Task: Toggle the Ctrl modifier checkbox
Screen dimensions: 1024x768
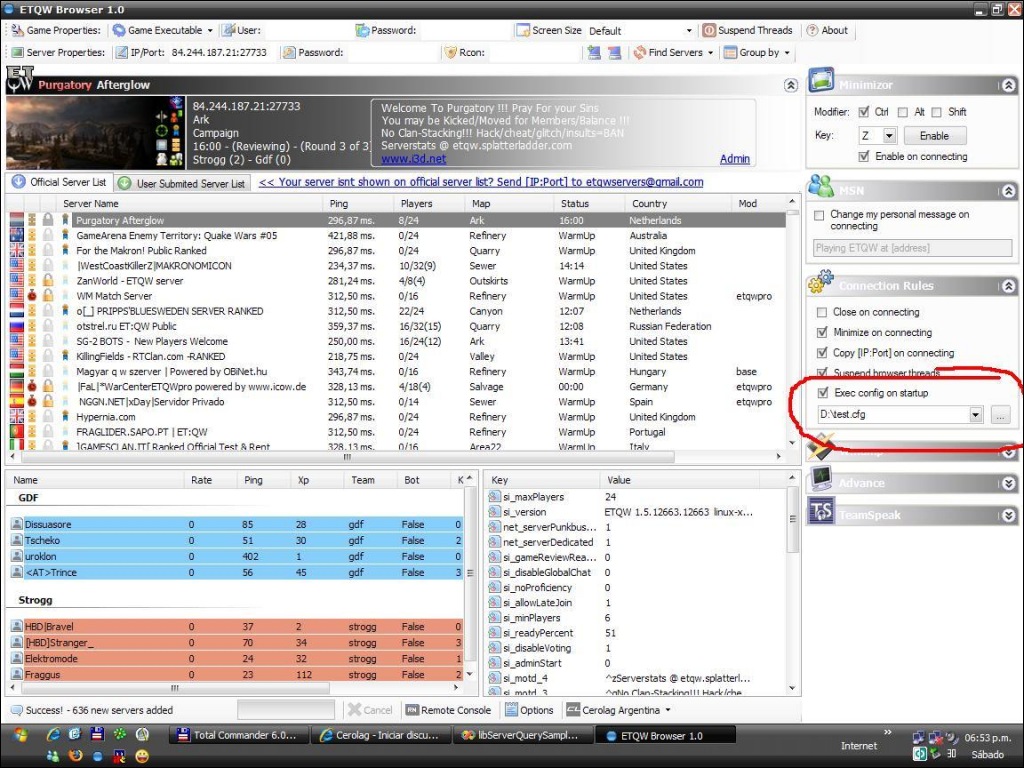Action: [x=864, y=112]
